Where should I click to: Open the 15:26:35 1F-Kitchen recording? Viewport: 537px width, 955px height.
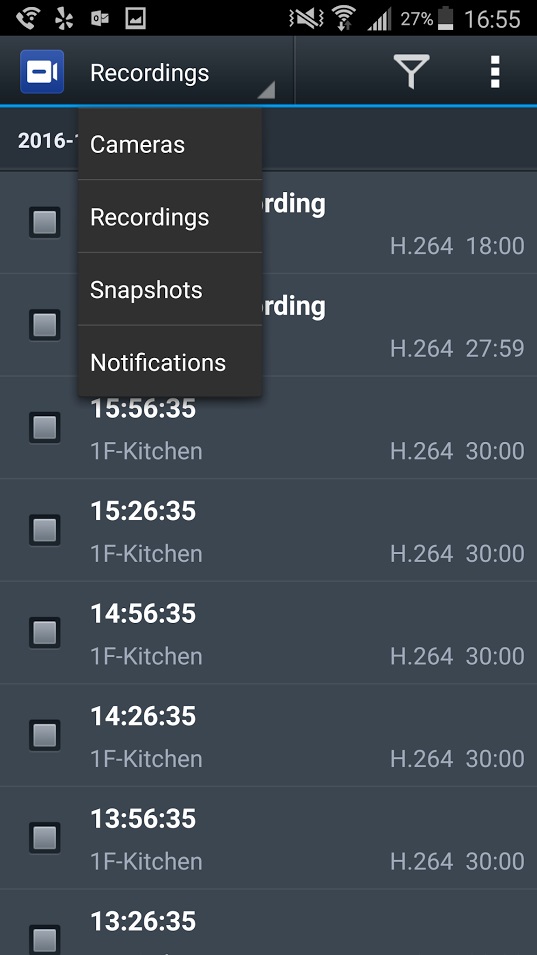click(268, 530)
